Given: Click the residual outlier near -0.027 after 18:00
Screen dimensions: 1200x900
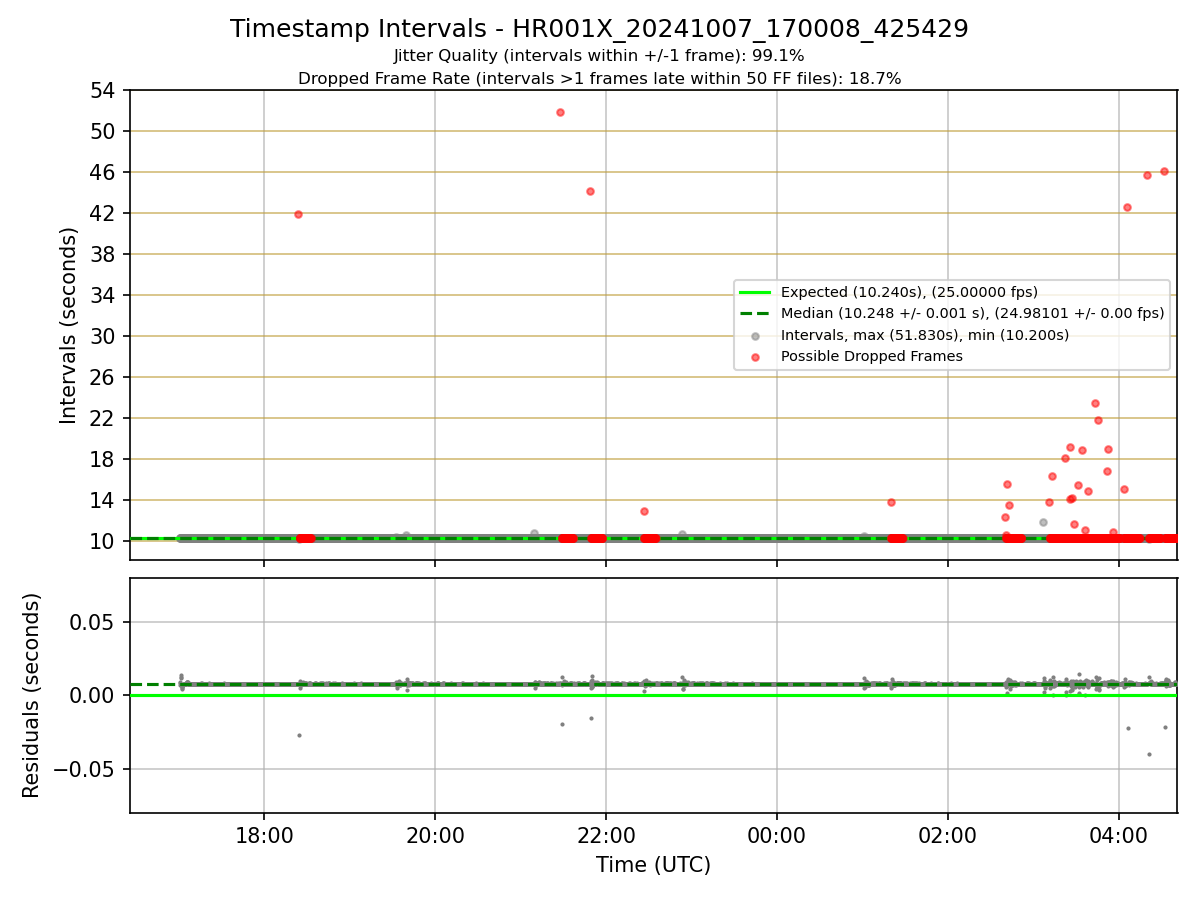Looking at the screenshot, I should [x=299, y=735].
